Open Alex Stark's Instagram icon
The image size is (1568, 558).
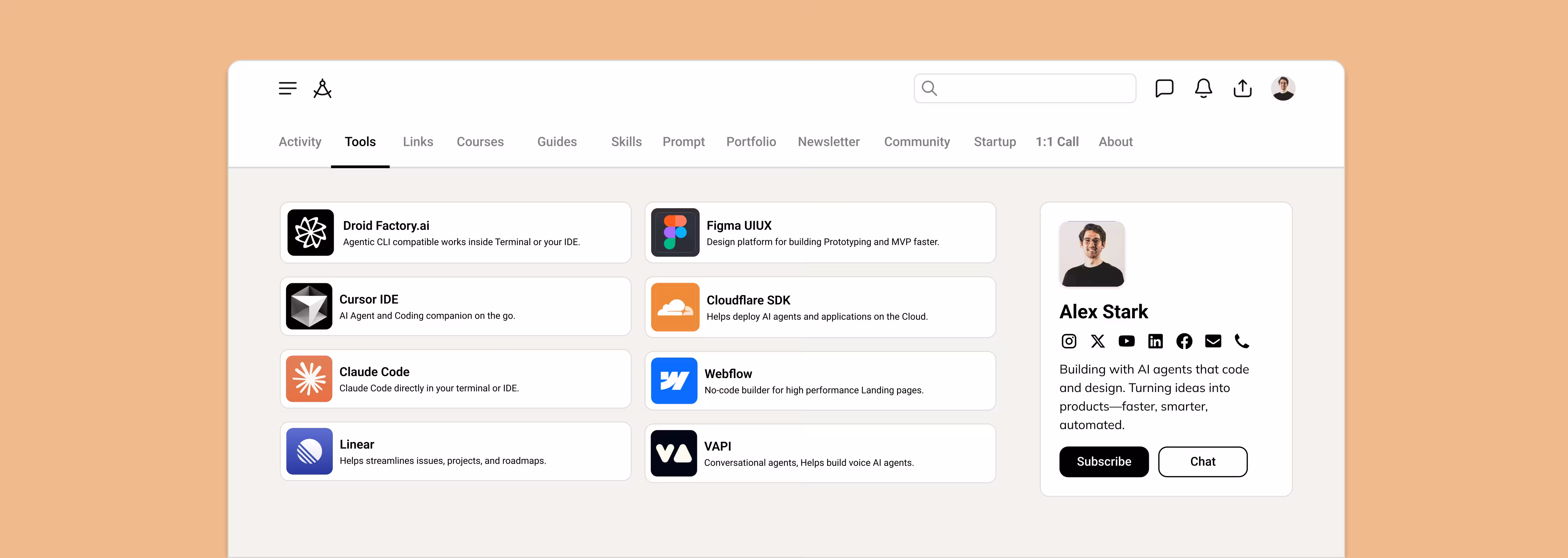coord(1069,341)
